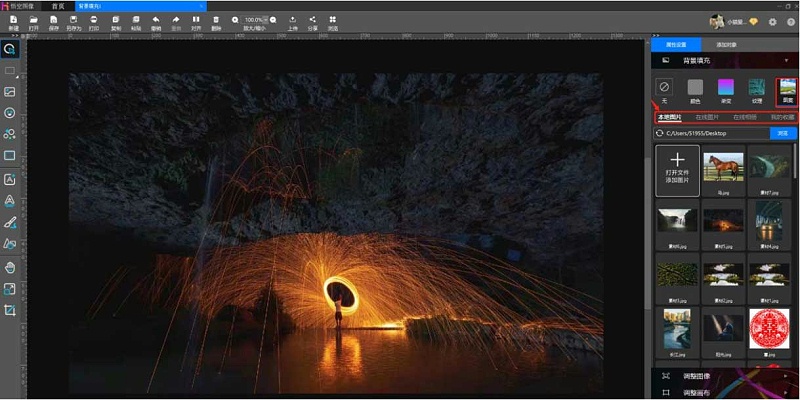Switch to the 添加对象 tab
Screen dimensions: 800x400
[x=727, y=45]
